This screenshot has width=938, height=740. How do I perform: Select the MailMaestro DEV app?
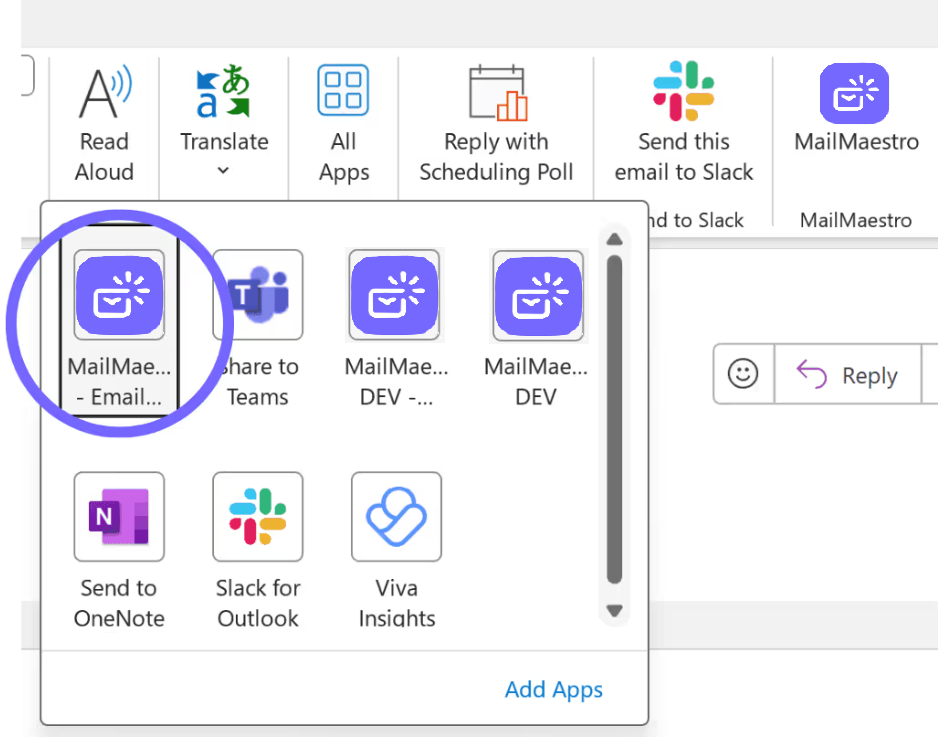click(537, 329)
